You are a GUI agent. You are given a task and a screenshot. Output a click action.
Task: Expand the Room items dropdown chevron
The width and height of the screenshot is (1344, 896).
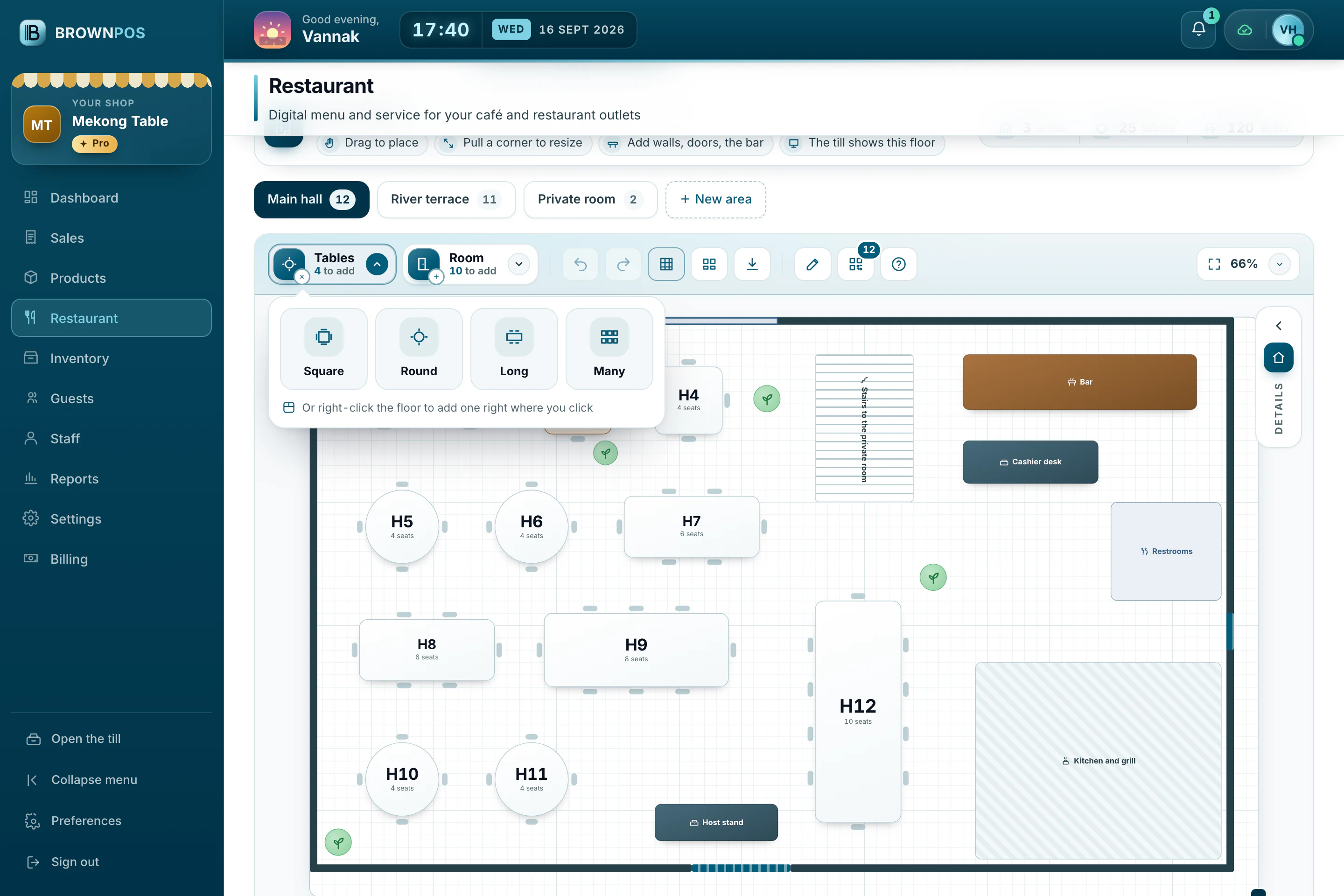519,264
